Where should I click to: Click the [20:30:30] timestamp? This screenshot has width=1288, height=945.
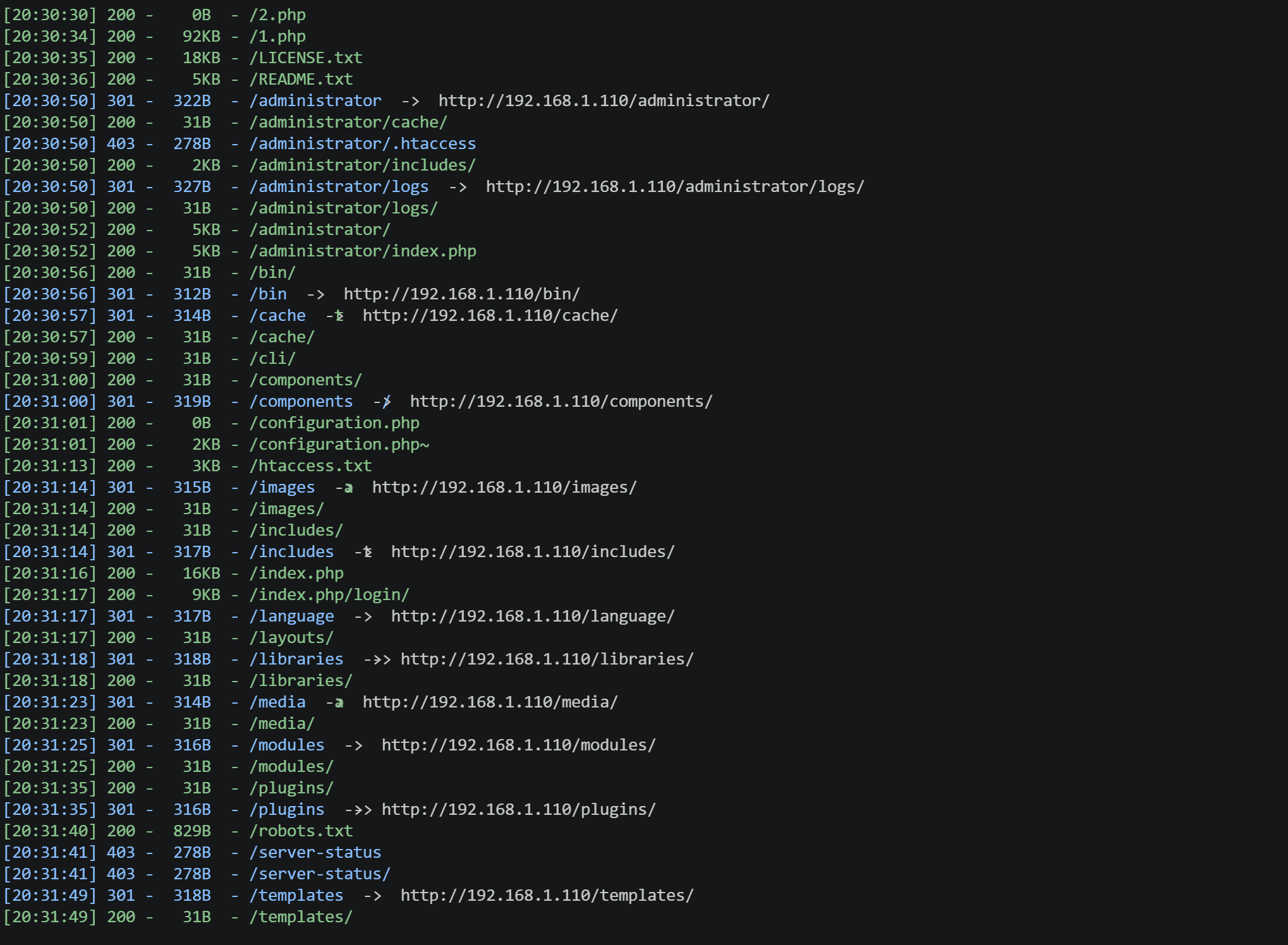[x=50, y=15]
